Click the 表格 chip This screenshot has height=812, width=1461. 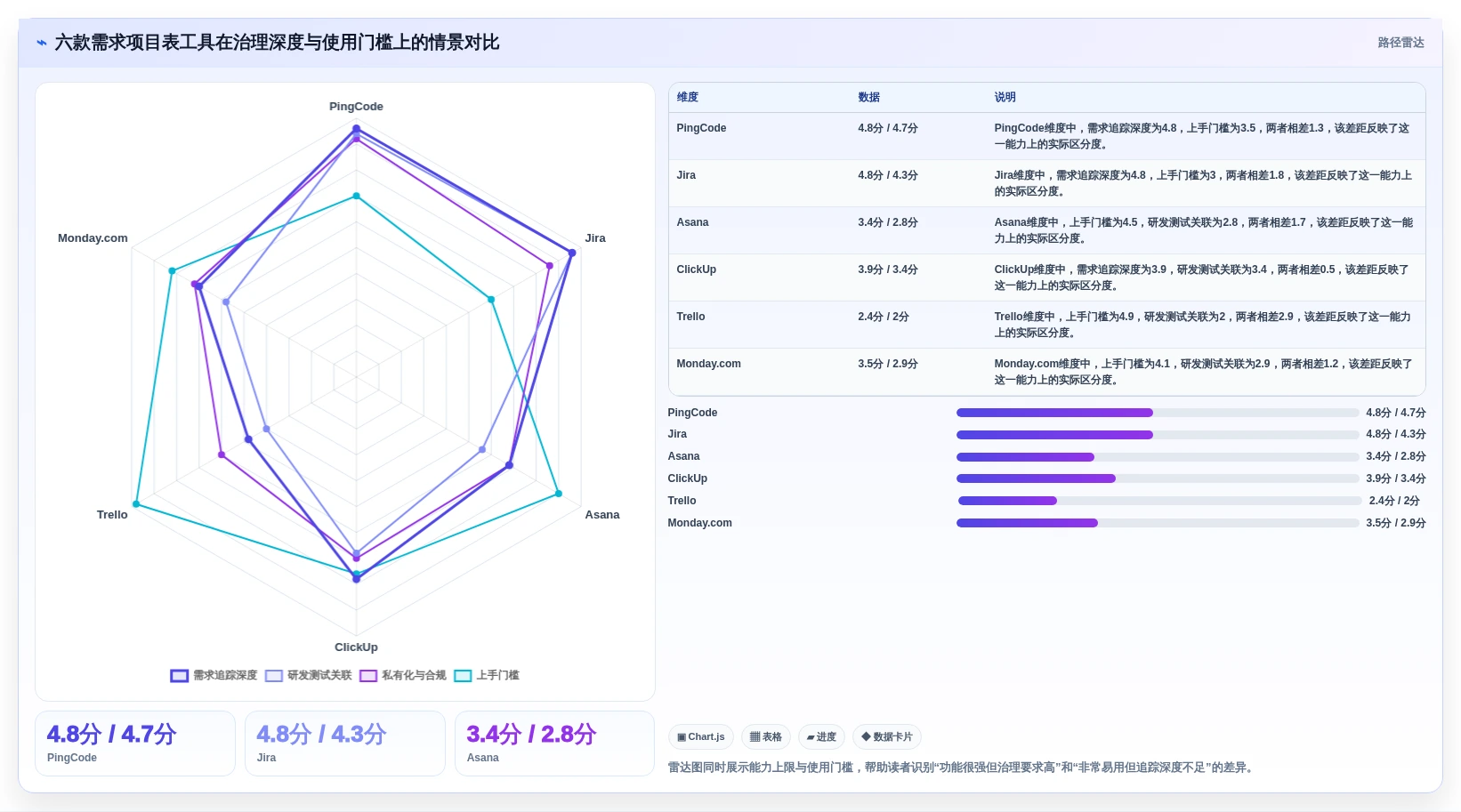click(x=766, y=737)
